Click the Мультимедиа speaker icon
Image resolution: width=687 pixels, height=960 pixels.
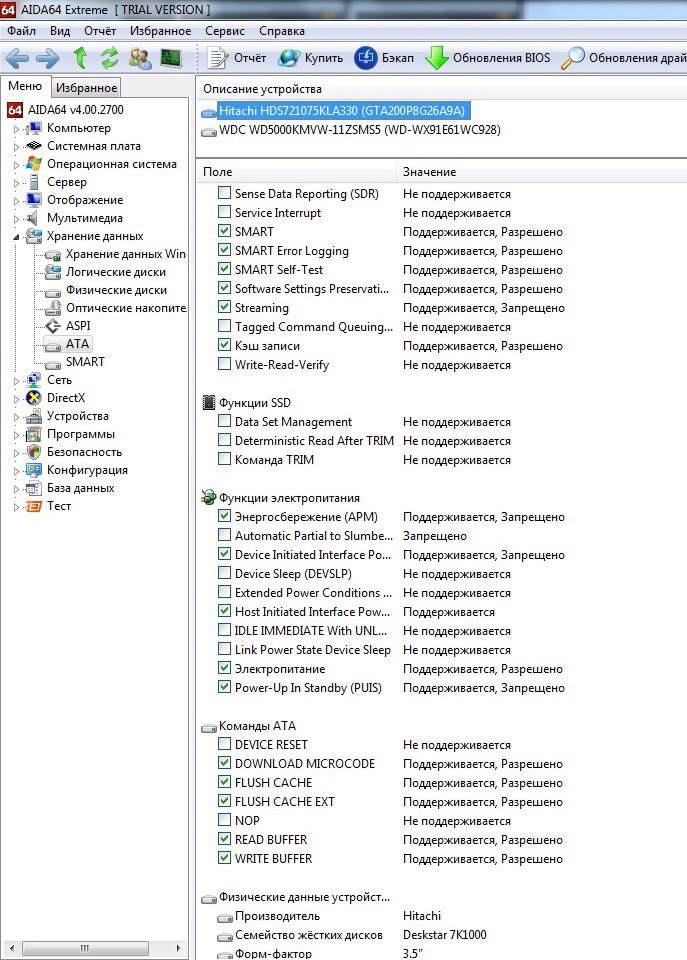(x=32, y=218)
